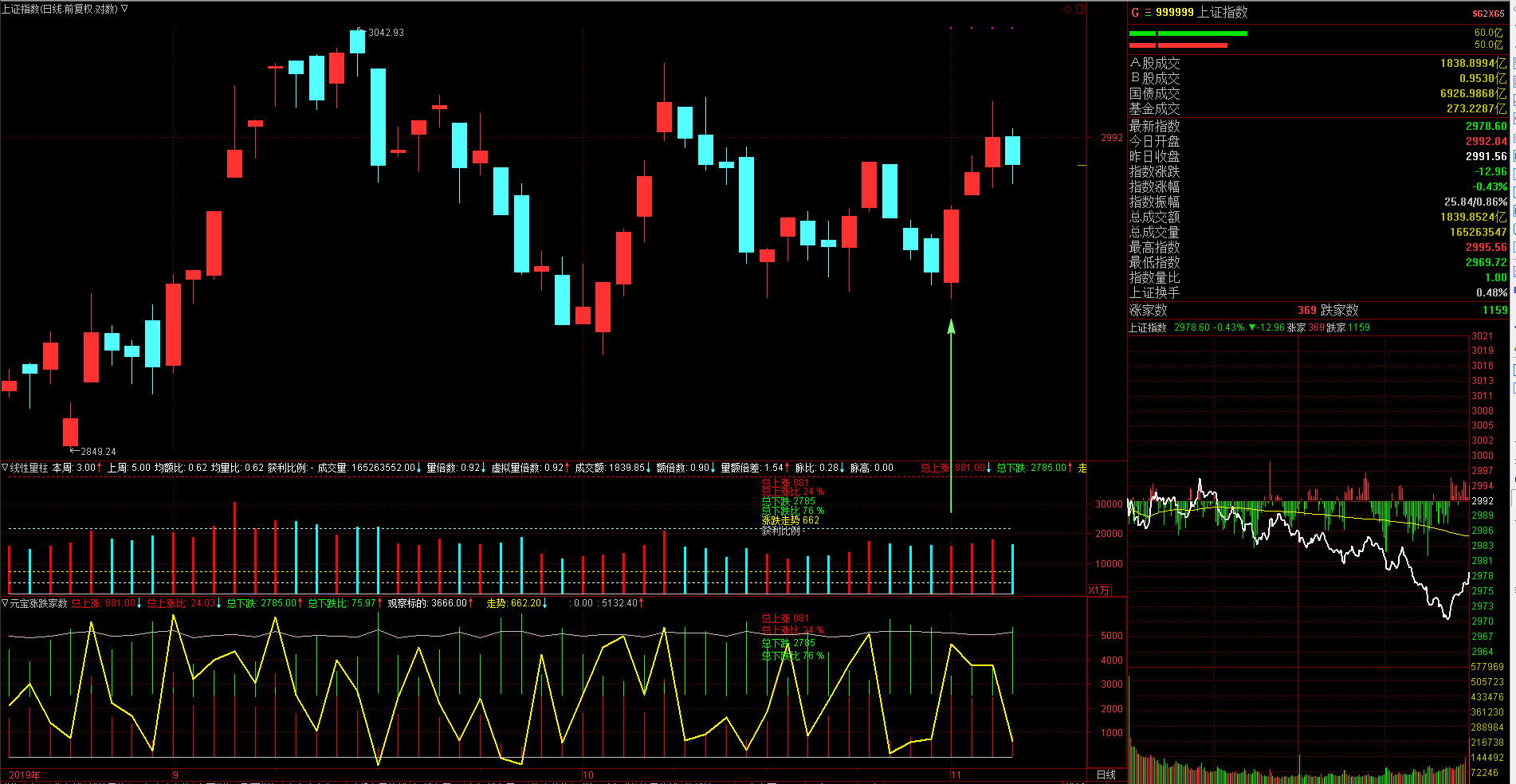Viewport: 1516px width, 784px height.
Task: Click the 2019年 date marker on timeline
Action: [25, 774]
